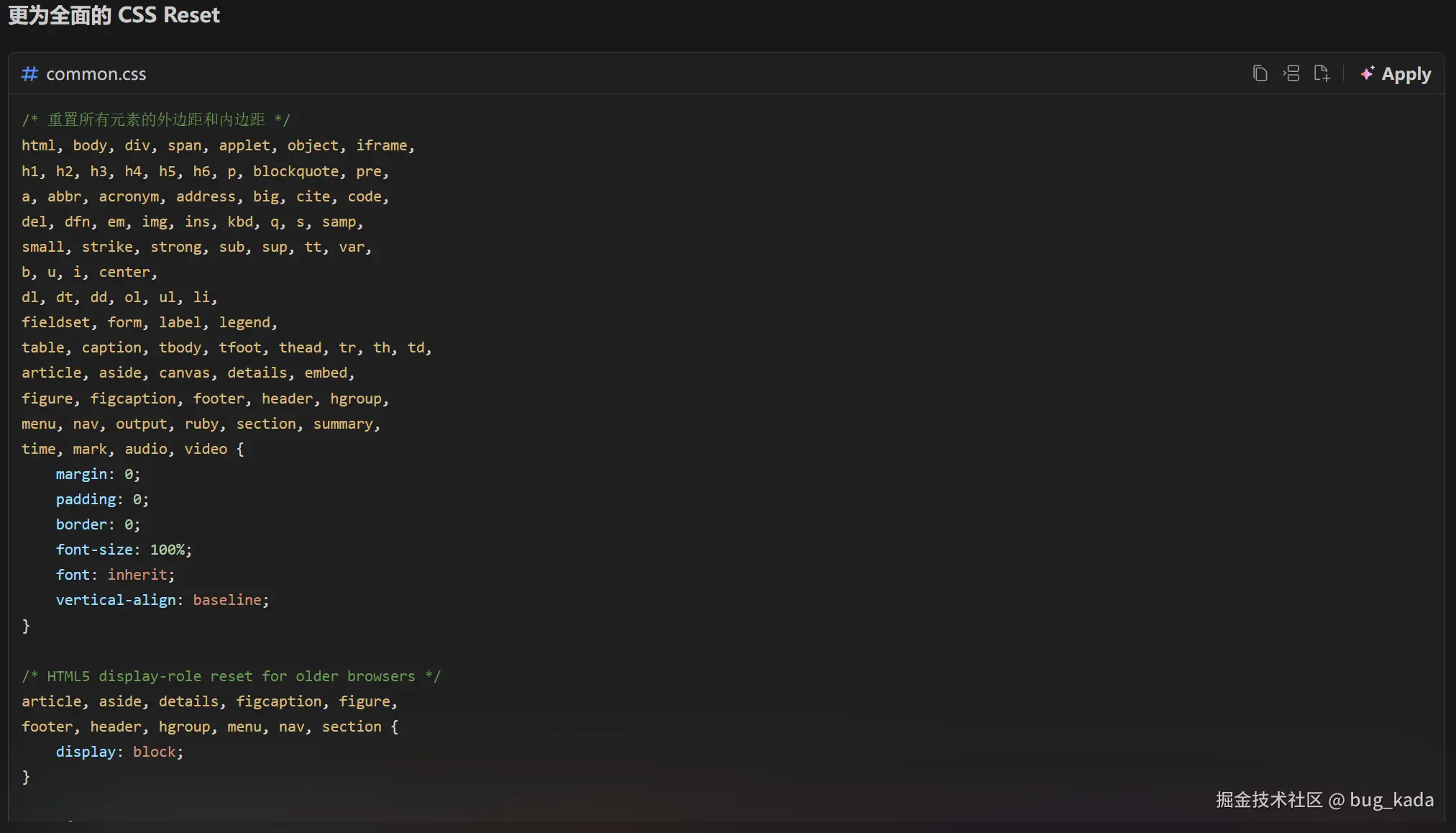Image resolution: width=1456 pixels, height=833 pixels.
Task: Open the common.css file name
Action: click(x=96, y=74)
